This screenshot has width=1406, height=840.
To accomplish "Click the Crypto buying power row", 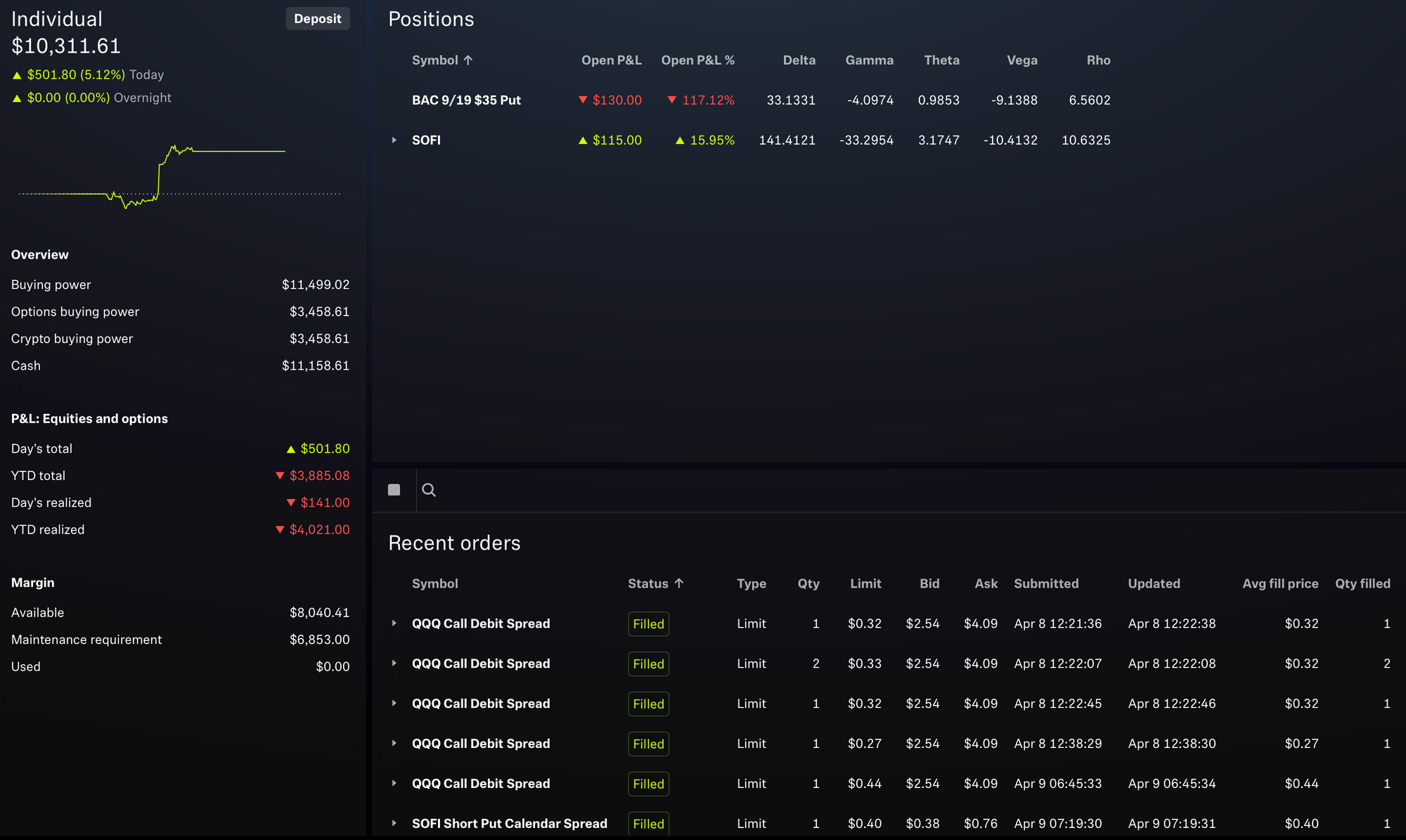I will point(180,339).
